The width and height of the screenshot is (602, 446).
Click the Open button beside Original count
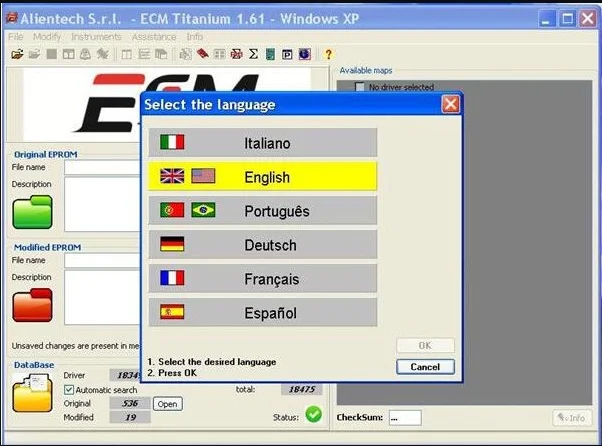tap(167, 404)
